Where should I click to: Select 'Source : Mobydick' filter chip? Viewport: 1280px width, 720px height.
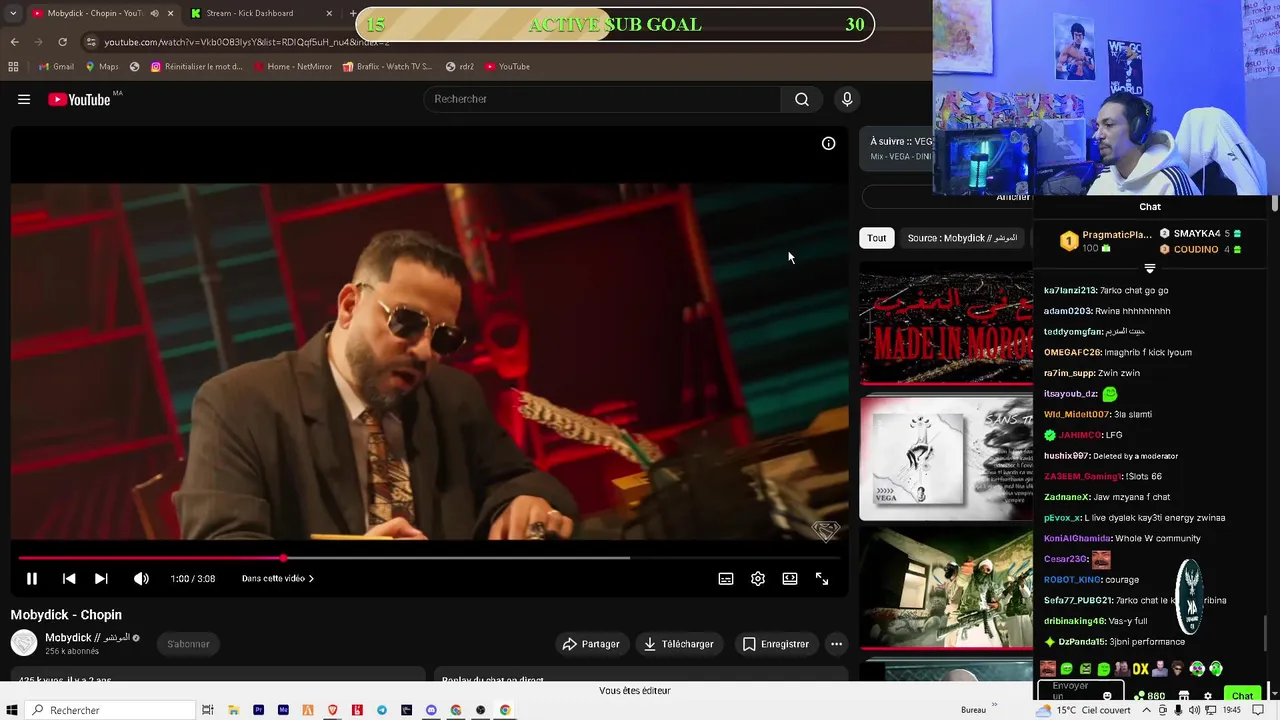962,238
